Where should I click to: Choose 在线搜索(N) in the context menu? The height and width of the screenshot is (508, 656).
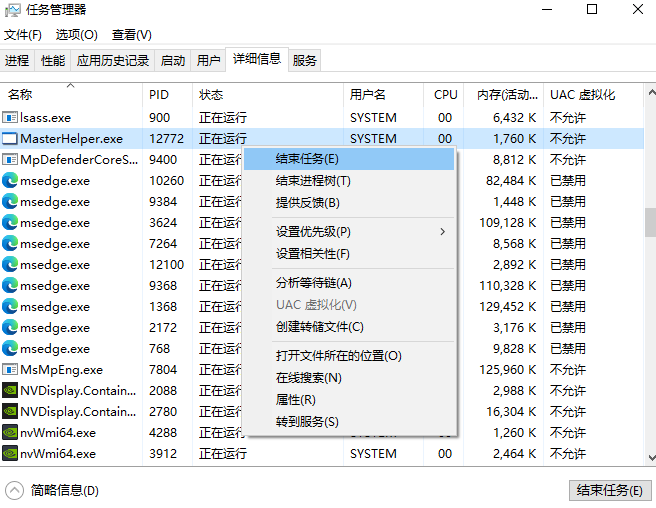tap(349, 378)
